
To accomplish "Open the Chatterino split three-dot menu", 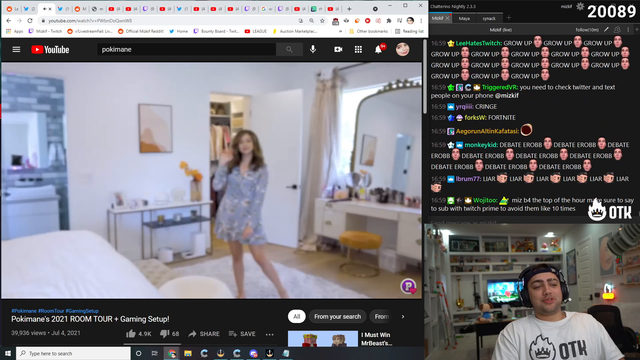I will coord(628,30).
